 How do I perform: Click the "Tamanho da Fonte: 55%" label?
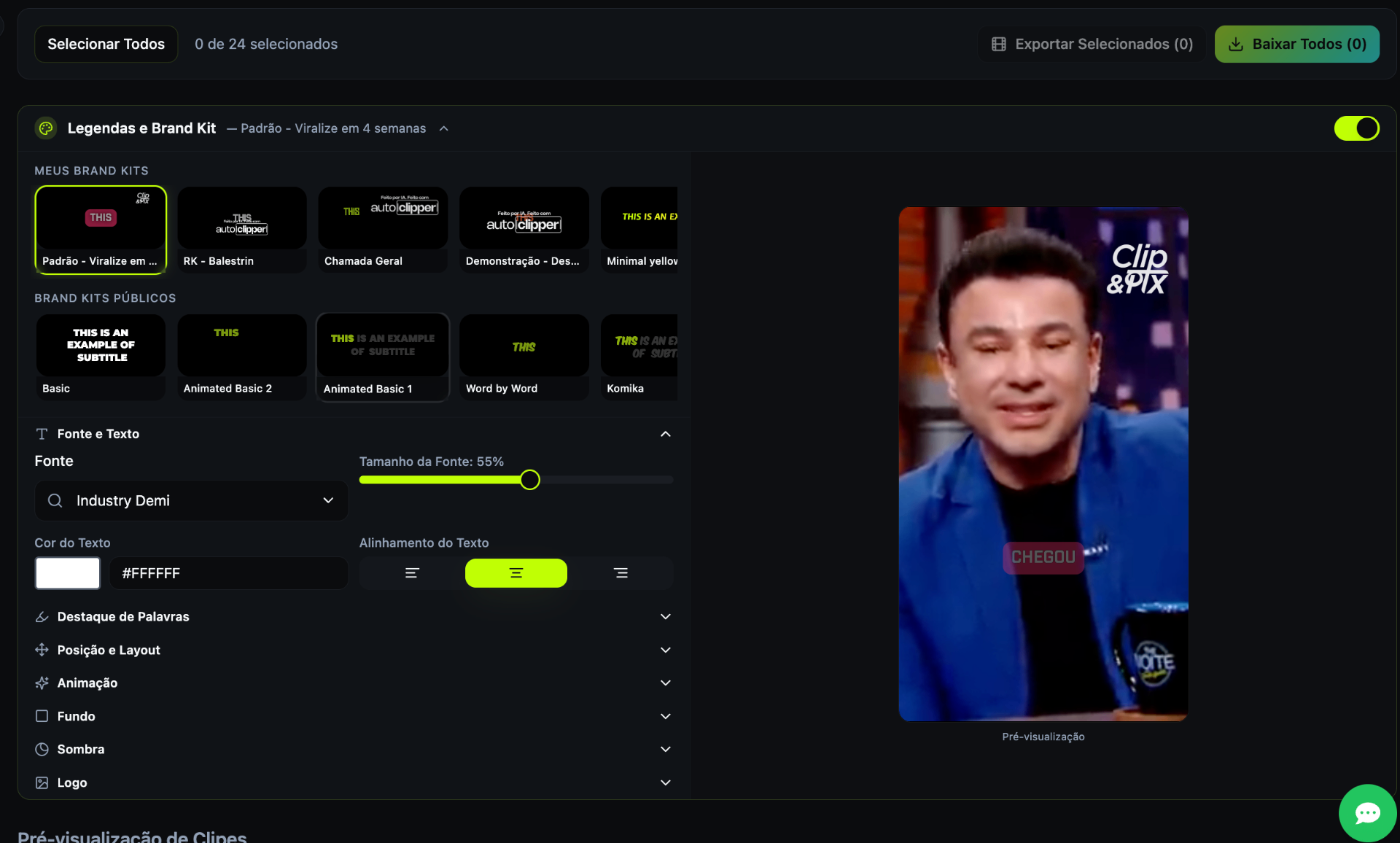[432, 462]
